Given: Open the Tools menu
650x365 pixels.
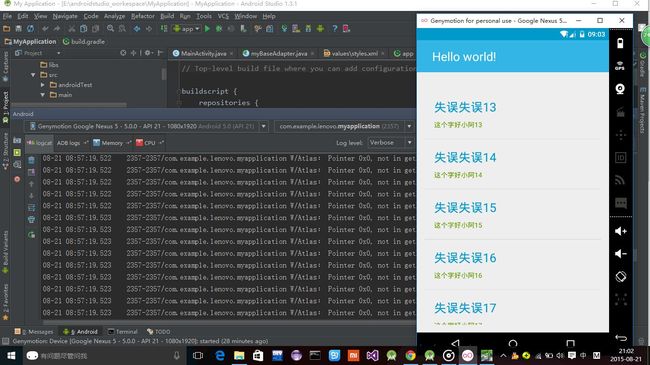Looking at the screenshot, I should [204, 16].
